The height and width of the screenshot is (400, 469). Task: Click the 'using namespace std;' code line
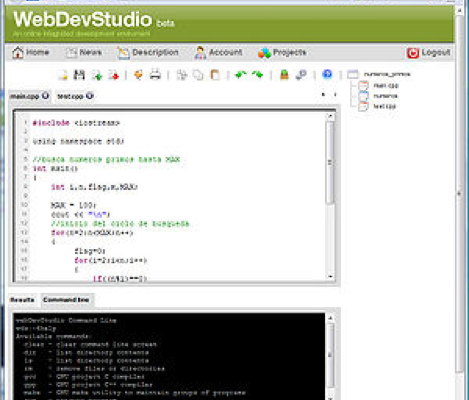[x=78, y=141]
